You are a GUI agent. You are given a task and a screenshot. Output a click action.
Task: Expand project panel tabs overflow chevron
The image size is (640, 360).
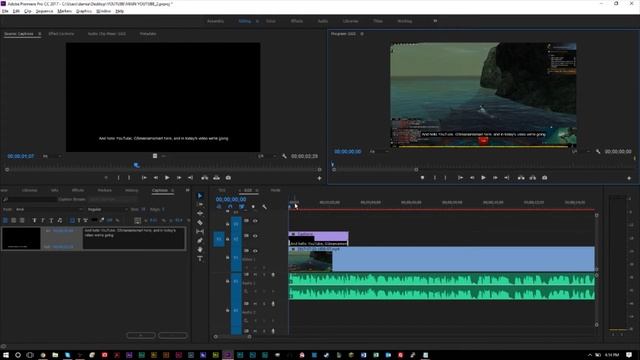tap(187, 190)
